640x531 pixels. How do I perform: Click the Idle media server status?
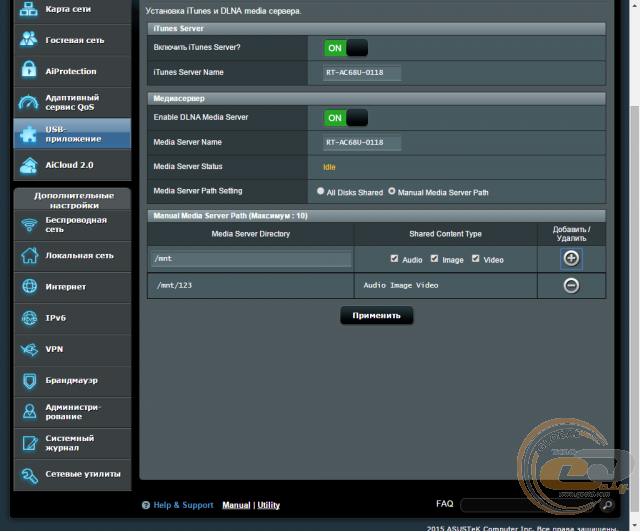[329, 167]
